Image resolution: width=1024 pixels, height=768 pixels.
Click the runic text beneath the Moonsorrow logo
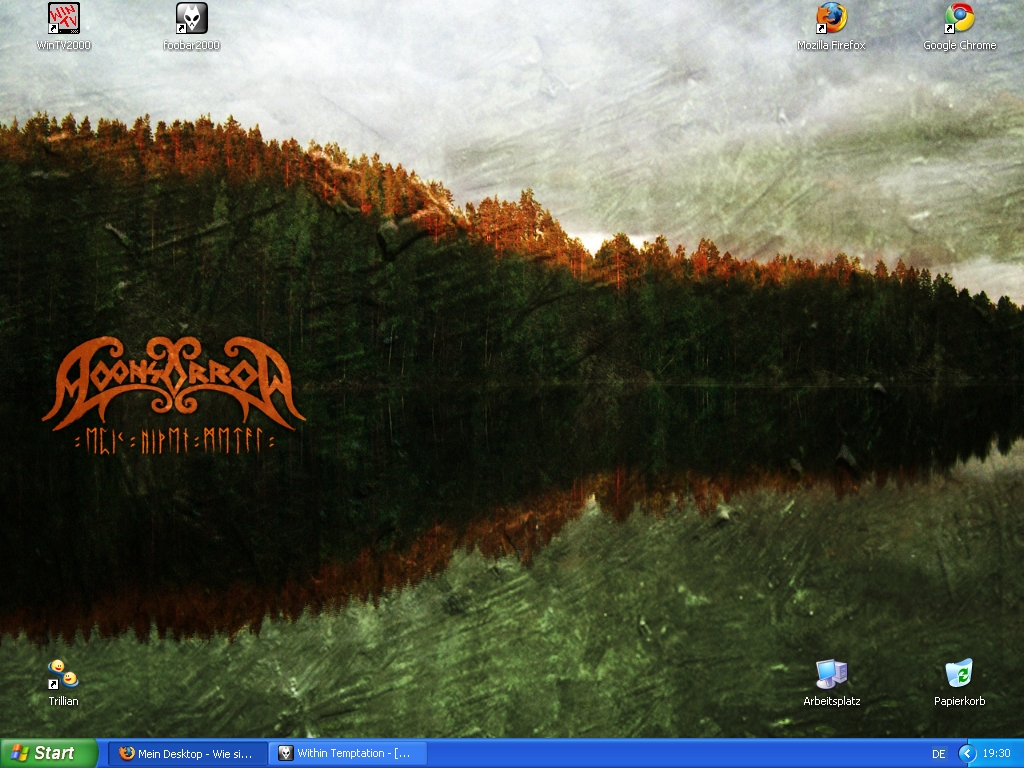click(x=173, y=440)
